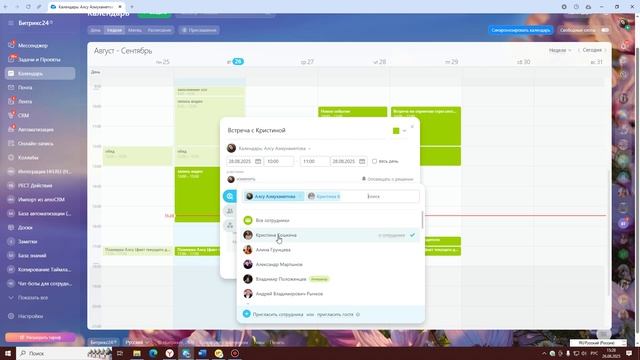The height and width of the screenshot is (360, 640).
Task: Deselect Кристина Кошкина in the employee list
Action: [x=330, y=235]
